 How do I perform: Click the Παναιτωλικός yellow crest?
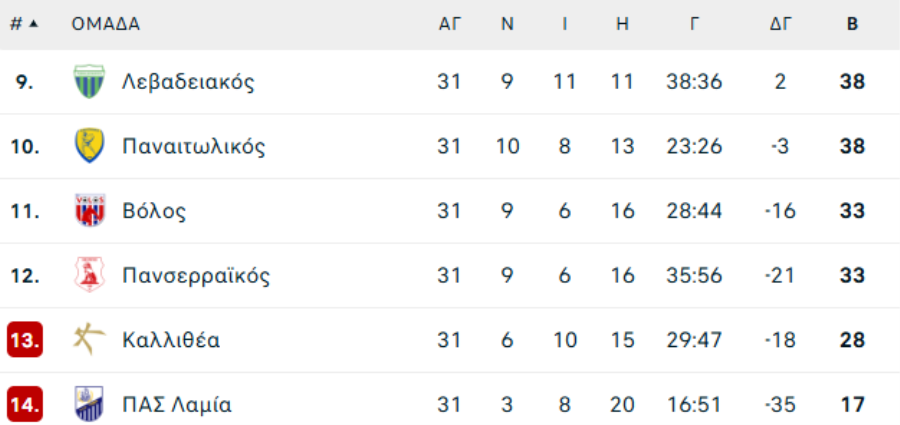pyautogui.click(x=89, y=146)
